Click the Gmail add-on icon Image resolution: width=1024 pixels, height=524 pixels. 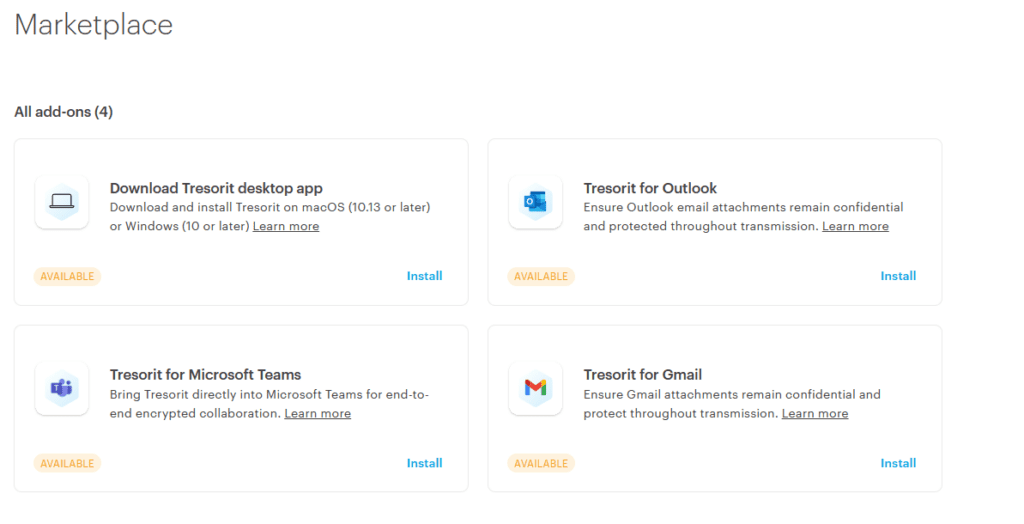[x=535, y=389]
